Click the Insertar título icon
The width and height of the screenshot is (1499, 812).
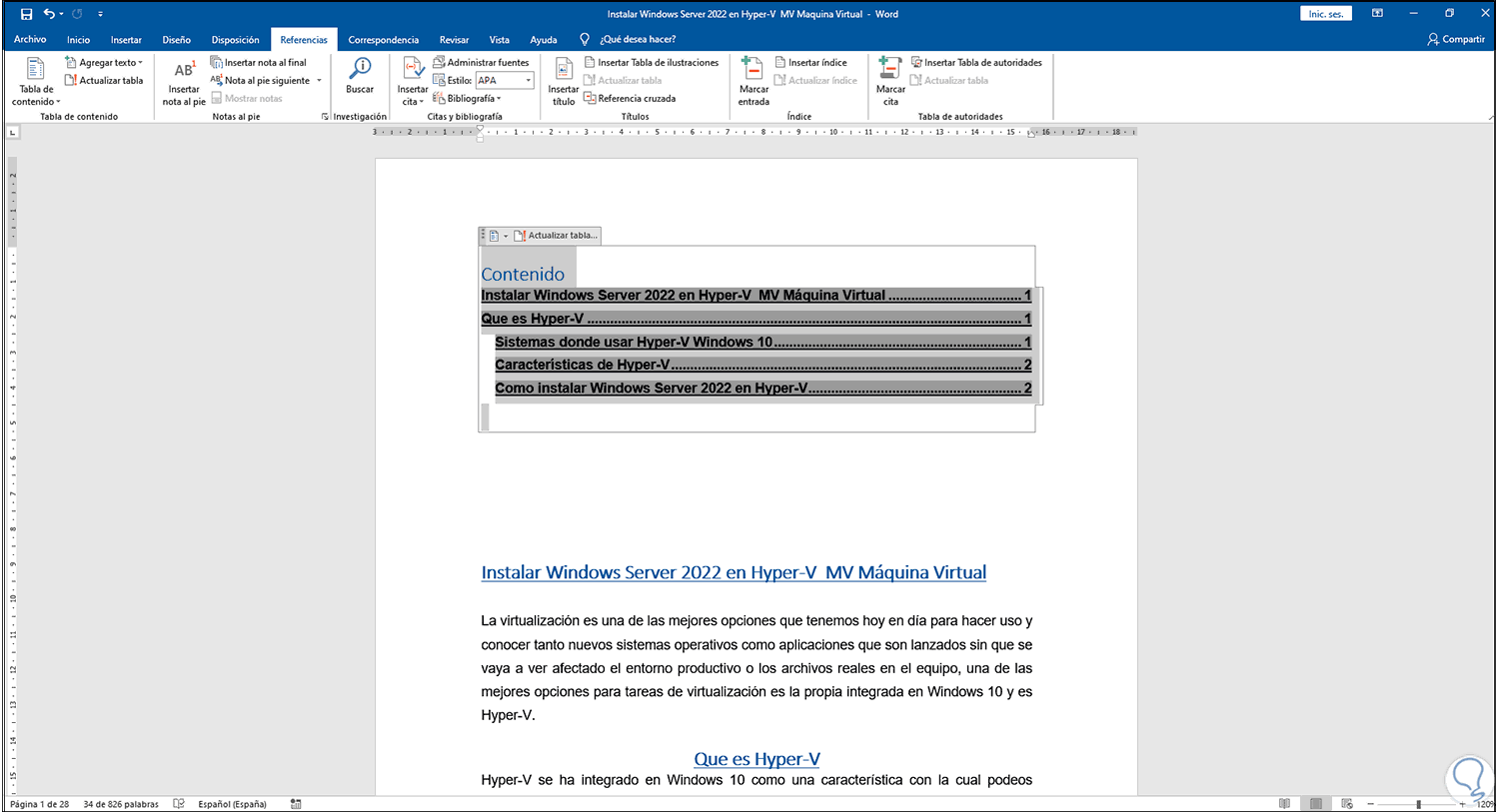(x=564, y=81)
